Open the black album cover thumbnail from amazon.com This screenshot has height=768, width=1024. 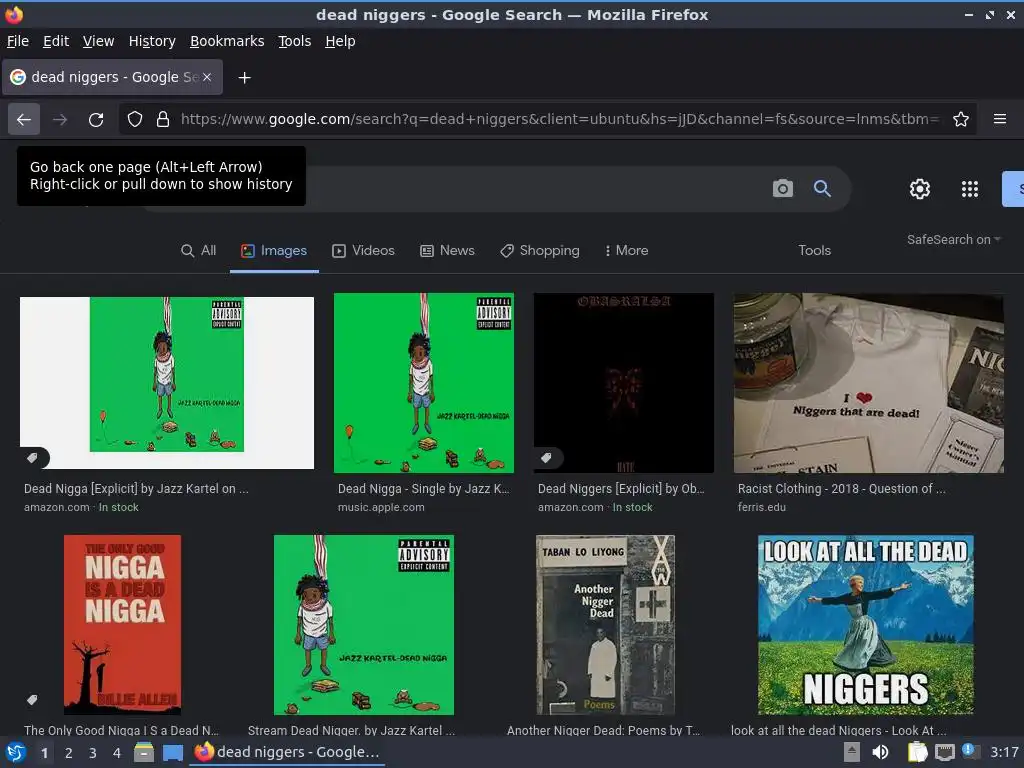click(624, 383)
